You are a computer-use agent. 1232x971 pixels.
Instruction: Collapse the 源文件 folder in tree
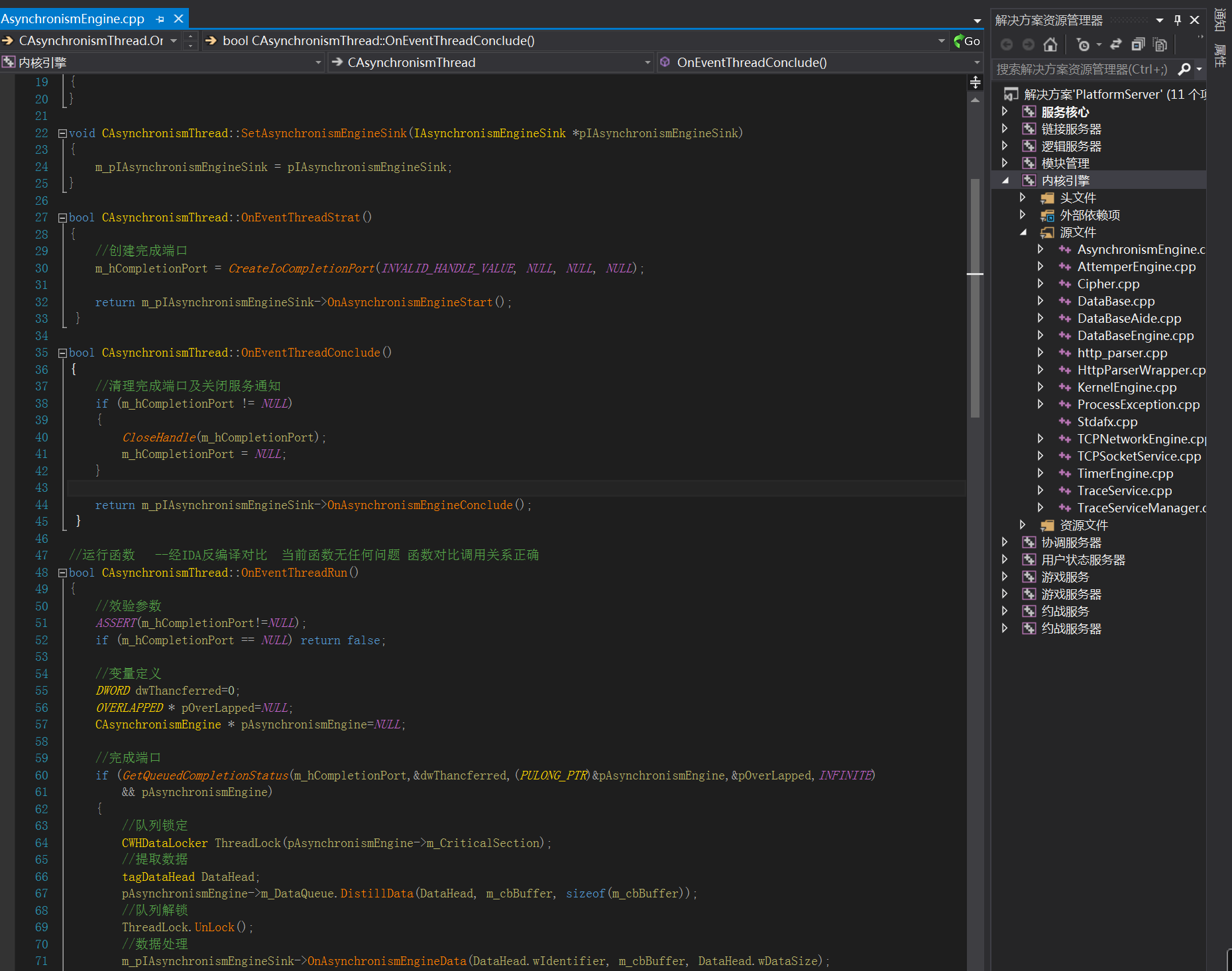[x=1023, y=232]
